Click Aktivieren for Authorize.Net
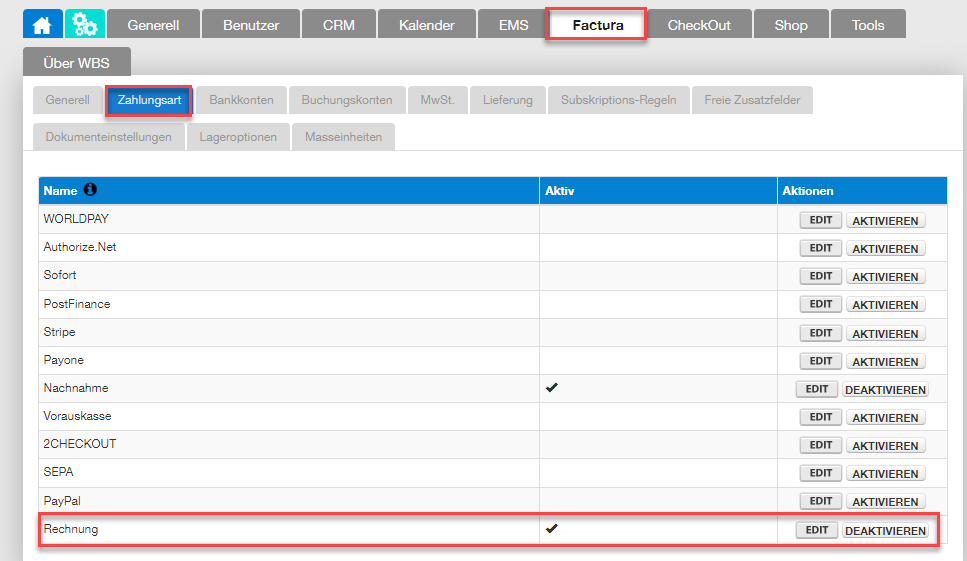Screen dimensions: 967x561 pyautogui.click(x=885, y=248)
